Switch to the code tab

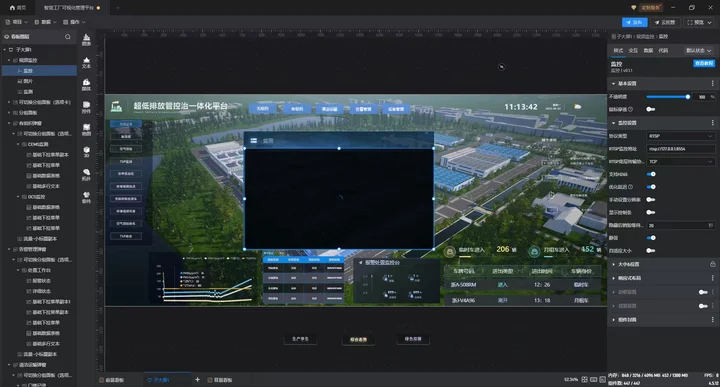(x=663, y=50)
